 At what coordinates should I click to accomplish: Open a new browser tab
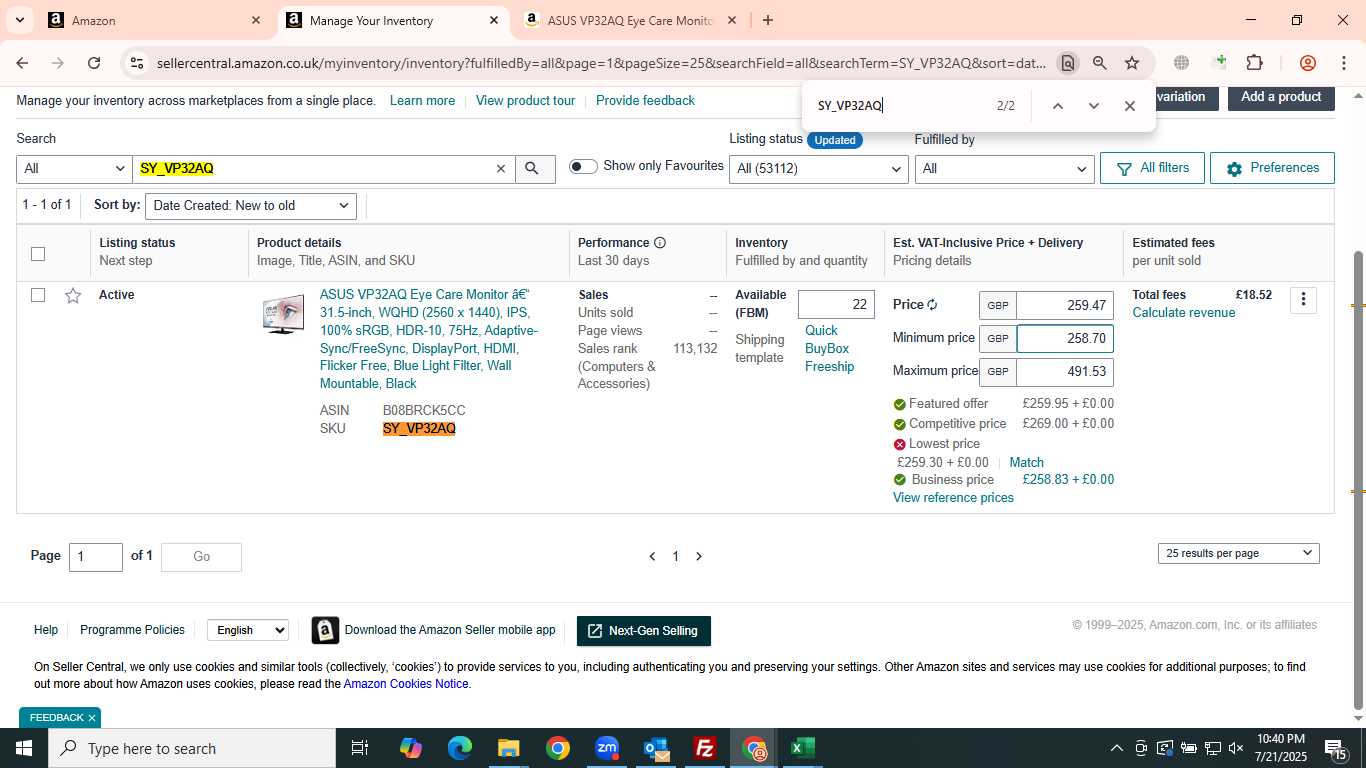(767, 20)
